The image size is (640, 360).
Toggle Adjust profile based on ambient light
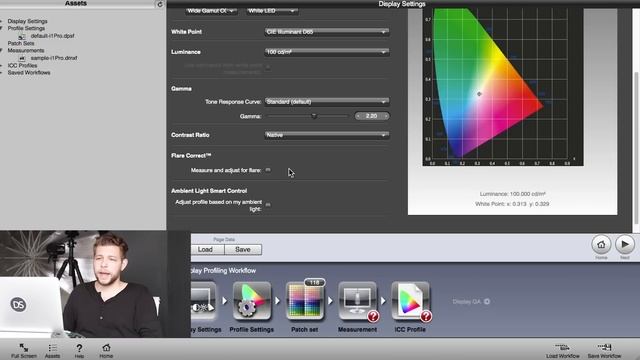click(268, 204)
